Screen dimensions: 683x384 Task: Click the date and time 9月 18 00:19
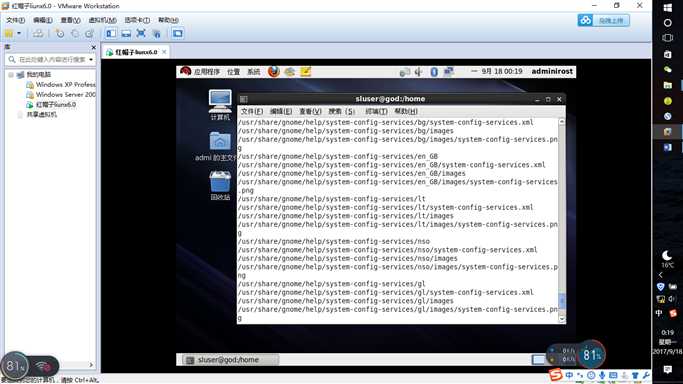(x=502, y=71)
